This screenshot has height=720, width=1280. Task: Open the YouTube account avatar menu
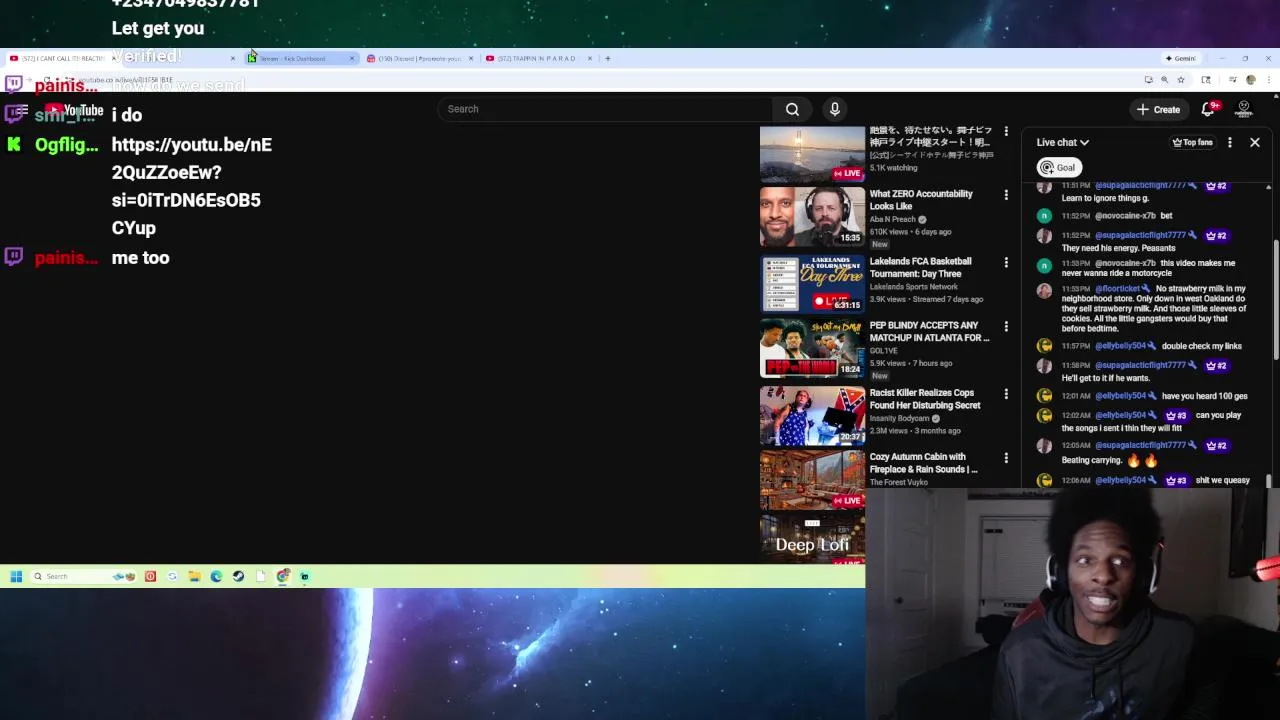point(1244,109)
